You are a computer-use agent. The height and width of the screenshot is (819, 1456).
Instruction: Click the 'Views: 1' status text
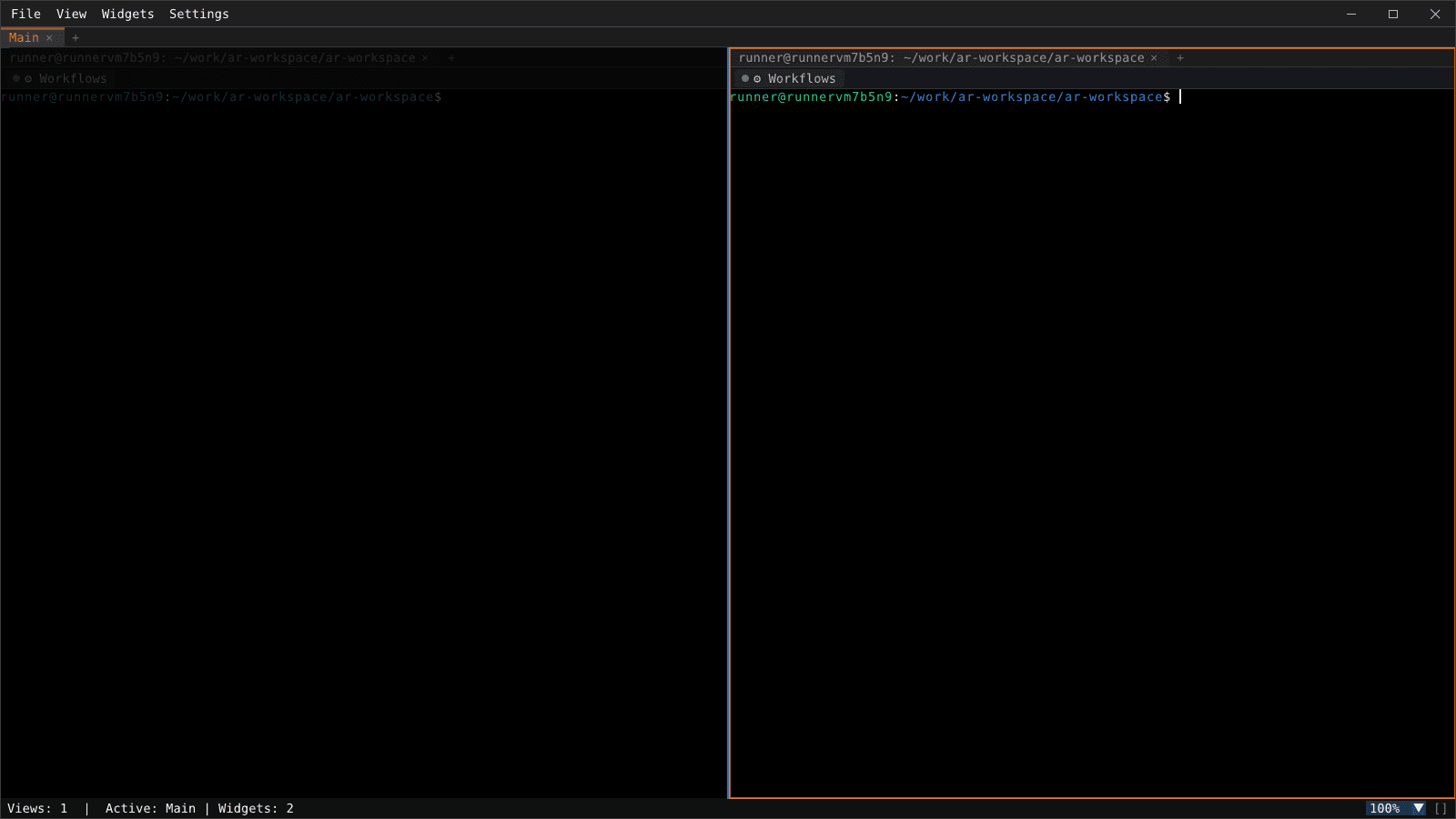click(x=37, y=808)
